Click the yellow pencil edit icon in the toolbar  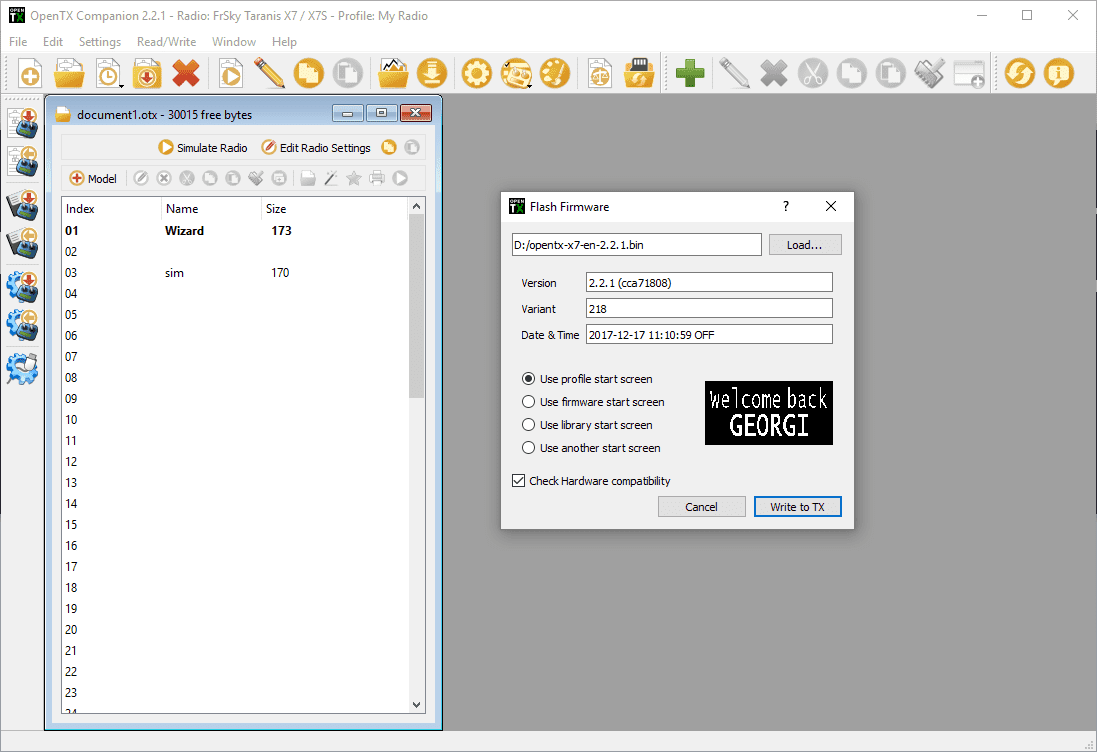click(x=269, y=73)
